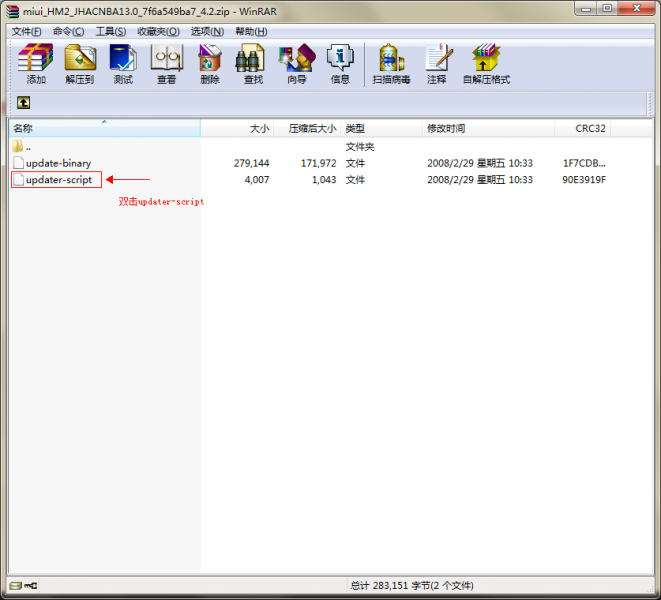This screenshot has width=661, height=600.
Task: Click size value 279,144
Action: tap(251, 163)
